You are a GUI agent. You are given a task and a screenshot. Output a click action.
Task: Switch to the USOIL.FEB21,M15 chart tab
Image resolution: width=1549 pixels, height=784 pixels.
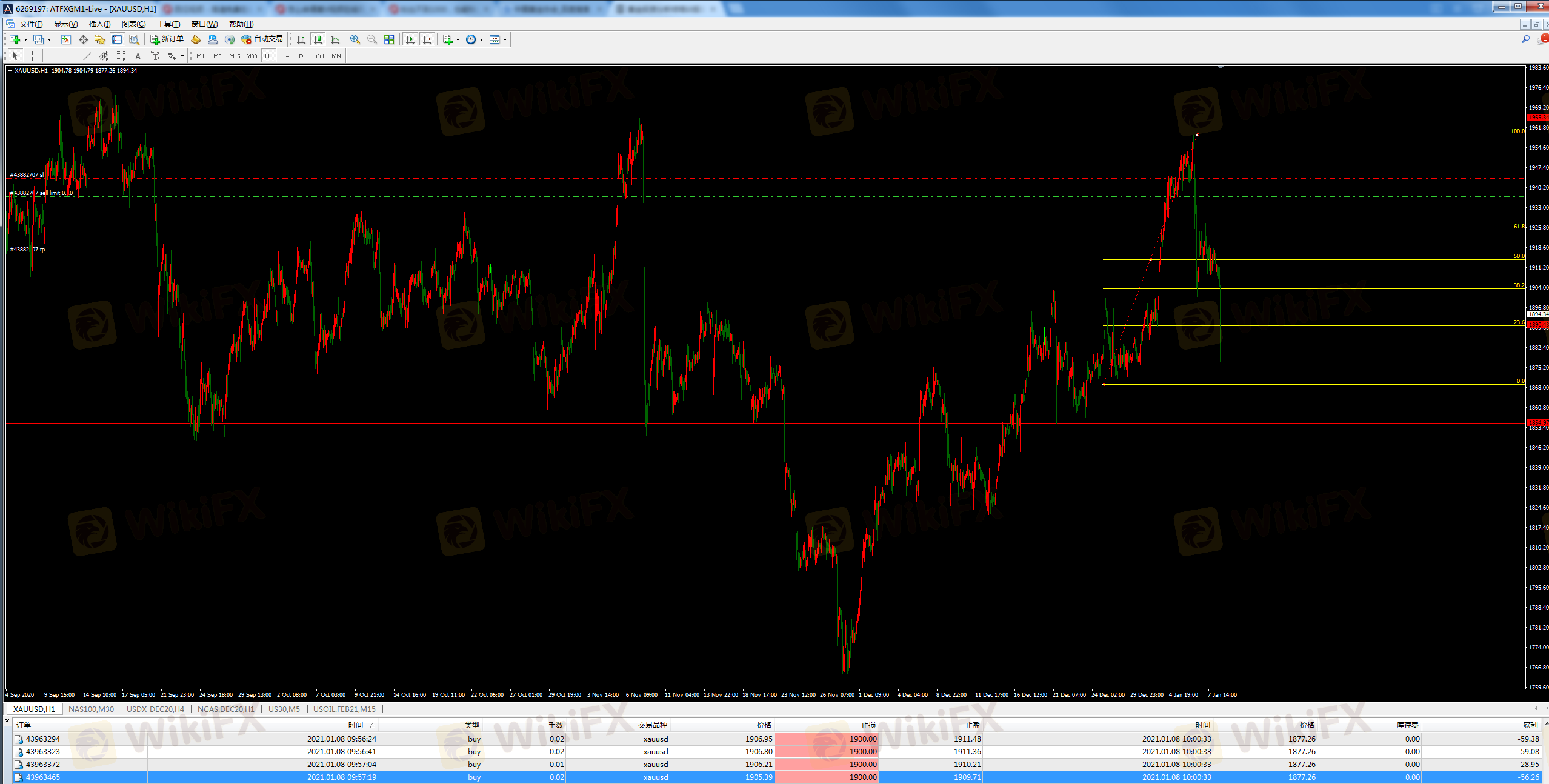[344, 709]
